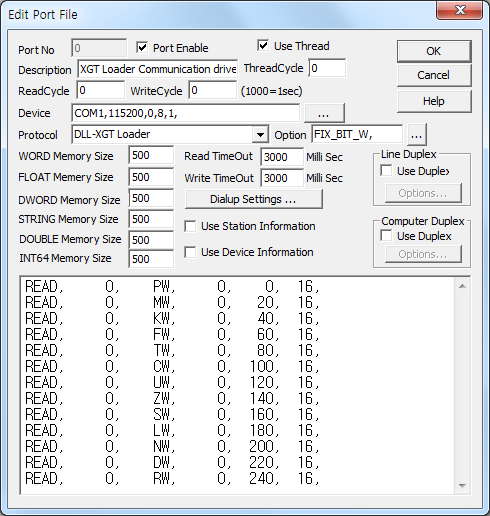Image resolution: width=490 pixels, height=516 pixels.
Task: Toggle the Use Thread checkbox
Action: tap(263, 45)
